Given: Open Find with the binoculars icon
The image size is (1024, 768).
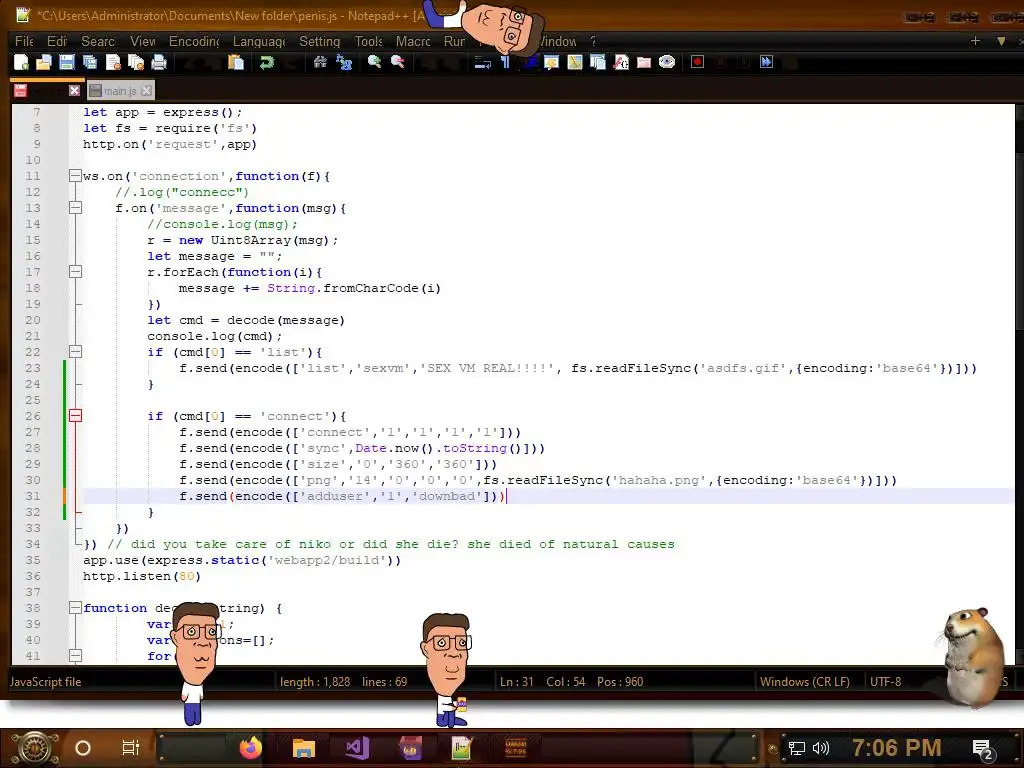Looking at the screenshot, I should (x=320, y=62).
